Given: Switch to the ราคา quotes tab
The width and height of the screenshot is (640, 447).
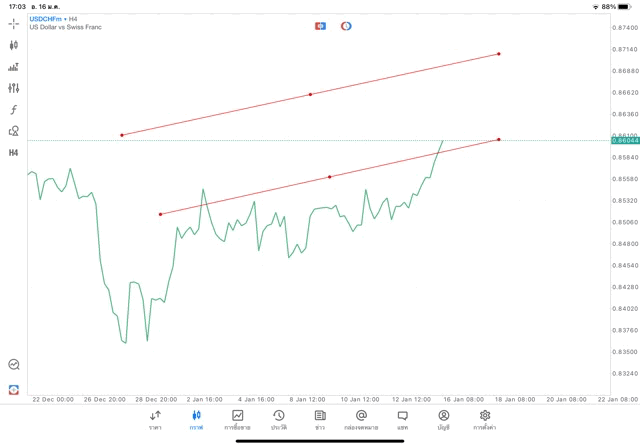Looking at the screenshot, I should [155, 420].
